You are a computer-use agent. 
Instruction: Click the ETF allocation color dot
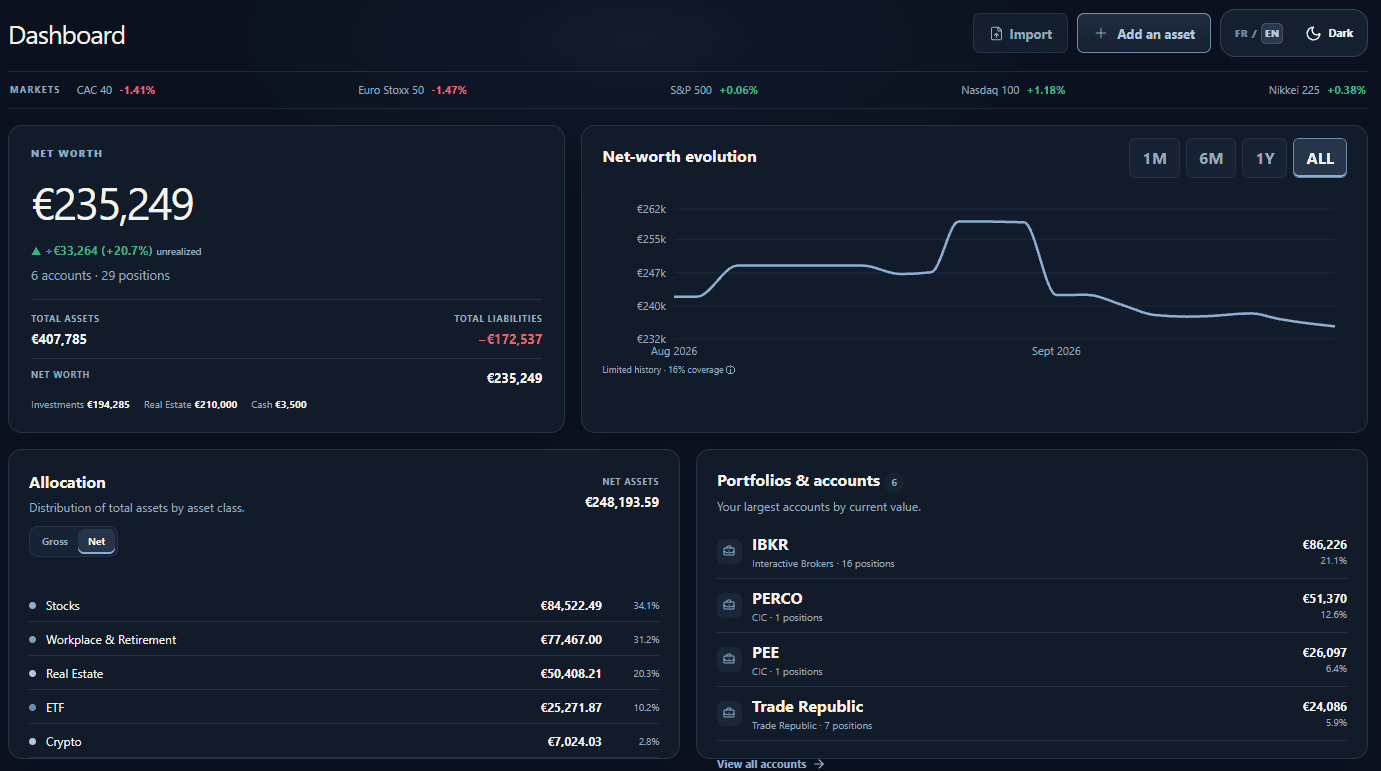point(33,708)
